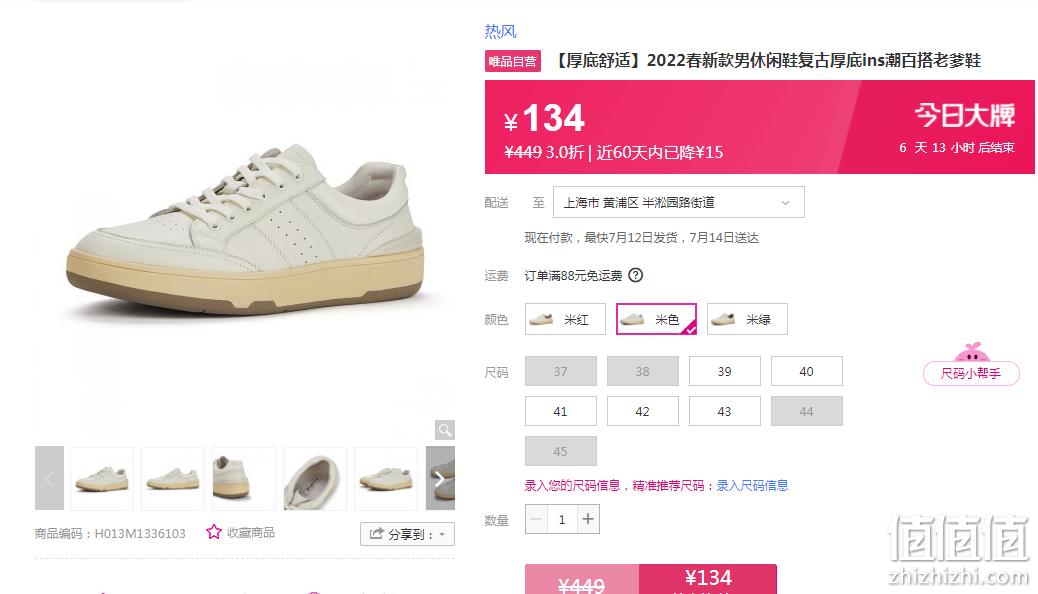Open the 热风 brand link
This screenshot has height=594, width=1038.
[500, 31]
